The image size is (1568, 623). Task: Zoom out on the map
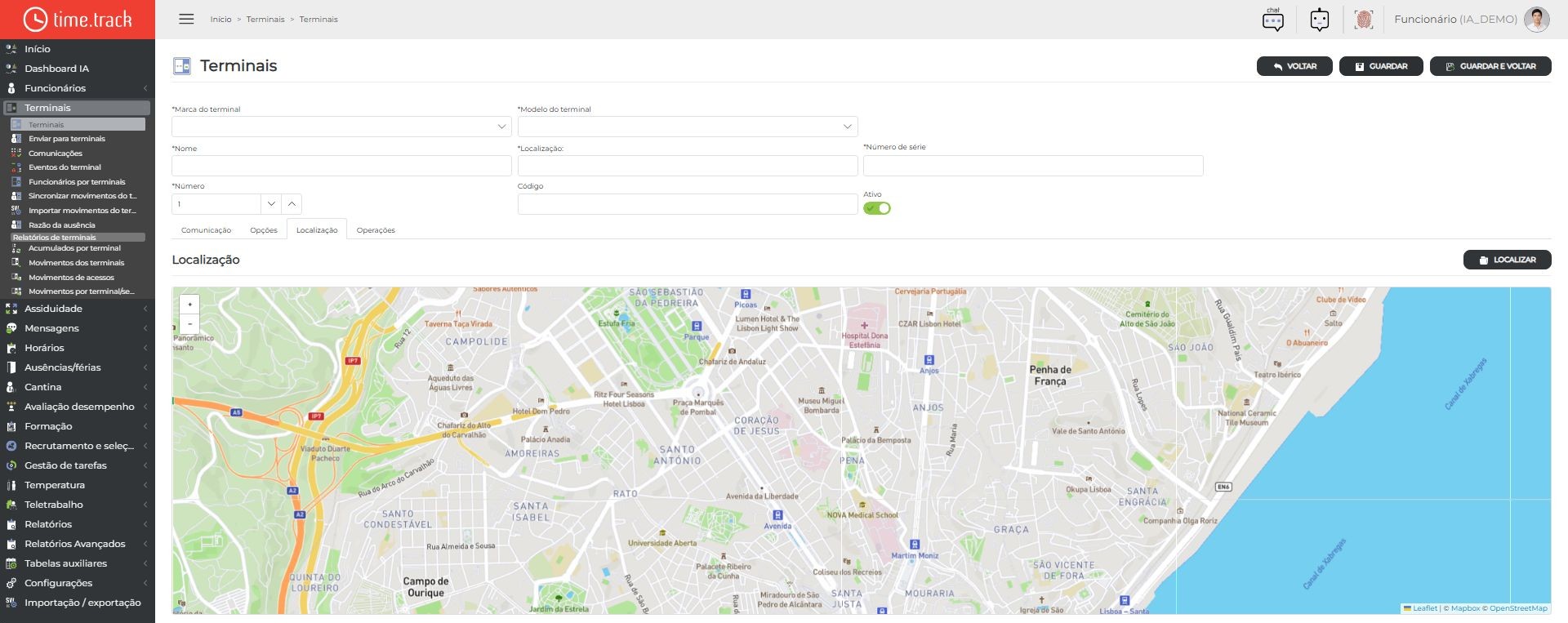coord(190,323)
